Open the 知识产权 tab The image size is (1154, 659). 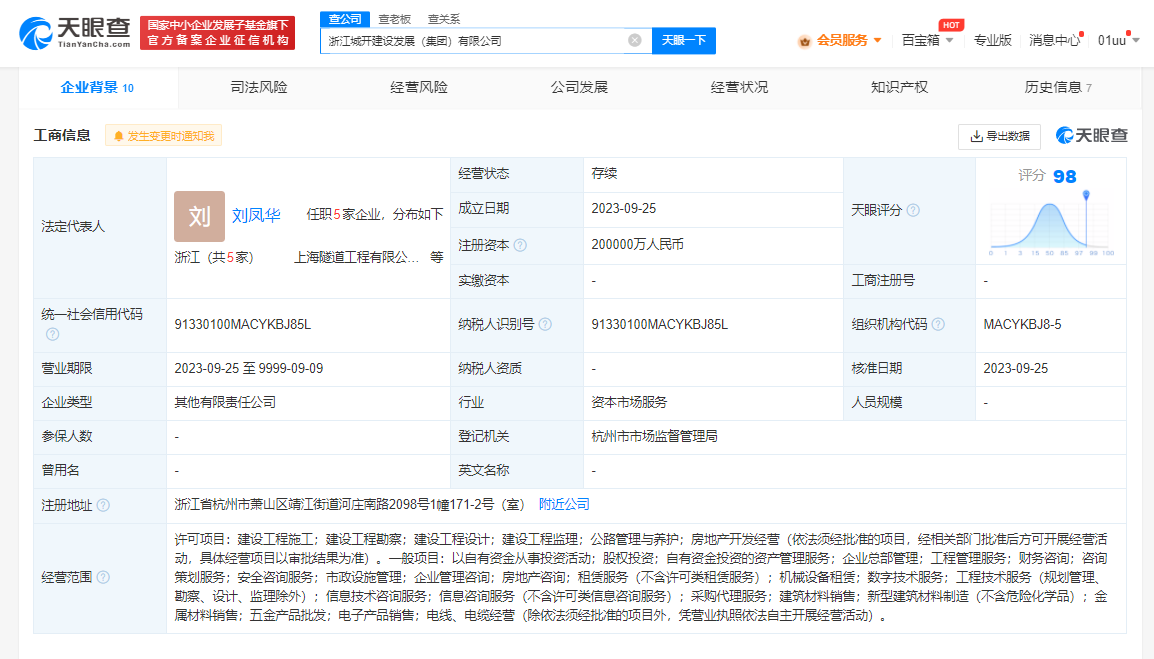tap(899, 87)
